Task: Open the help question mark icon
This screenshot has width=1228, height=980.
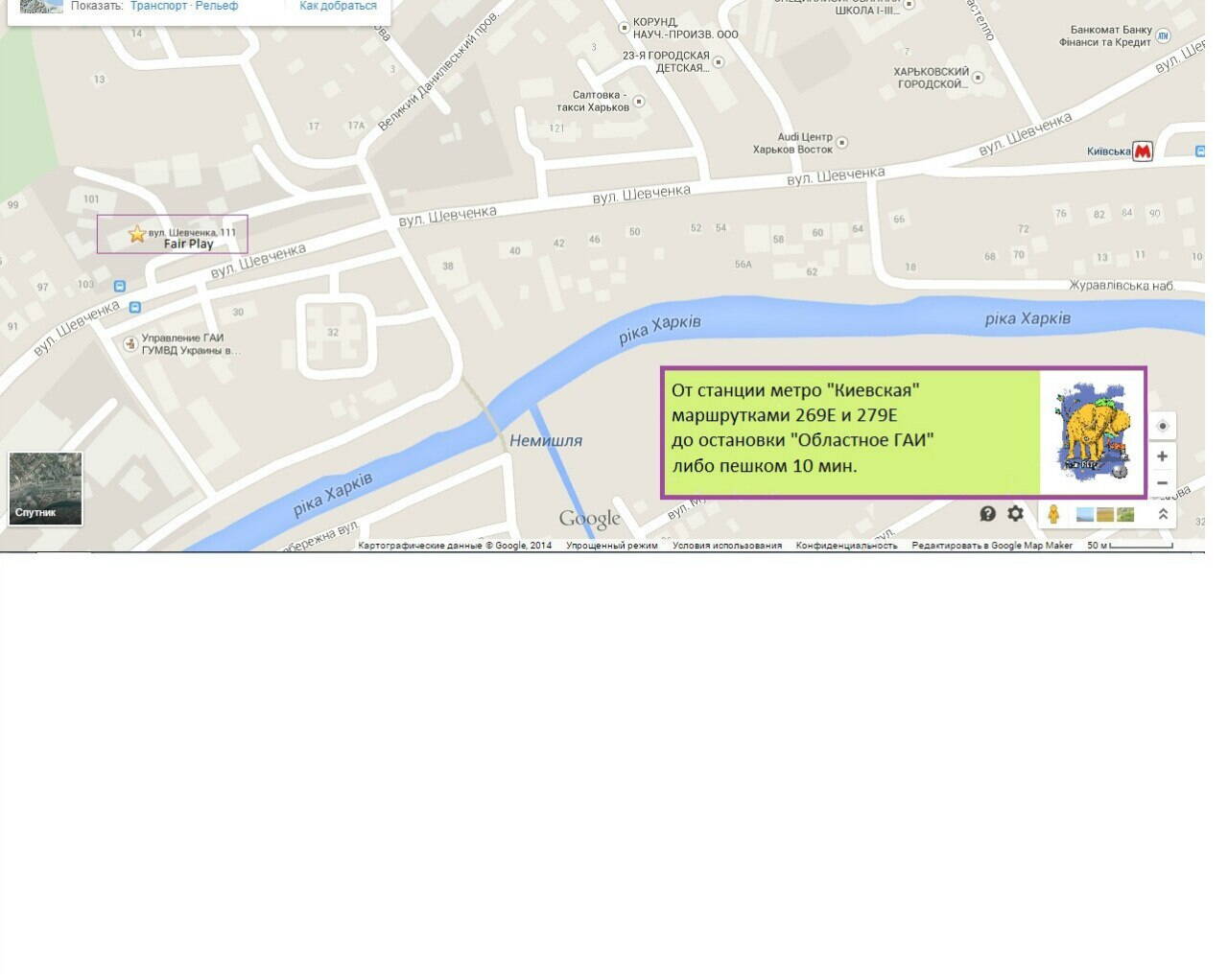Action: [988, 514]
